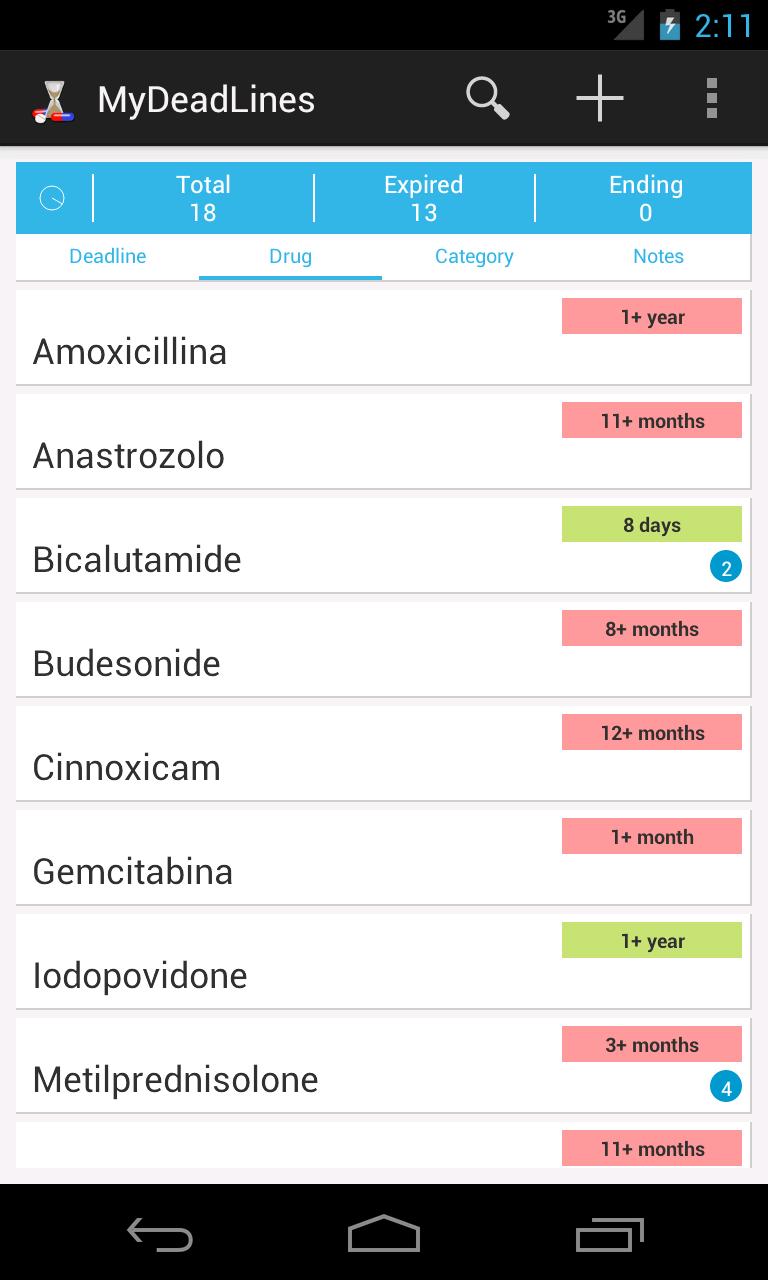Switch to the Deadline tab

pyautogui.click(x=108, y=257)
